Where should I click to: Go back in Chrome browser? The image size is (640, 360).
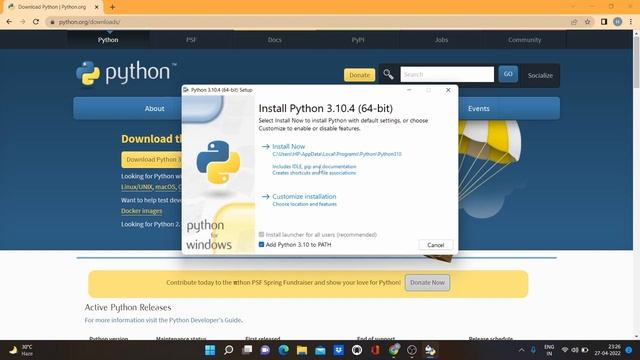click(9, 22)
